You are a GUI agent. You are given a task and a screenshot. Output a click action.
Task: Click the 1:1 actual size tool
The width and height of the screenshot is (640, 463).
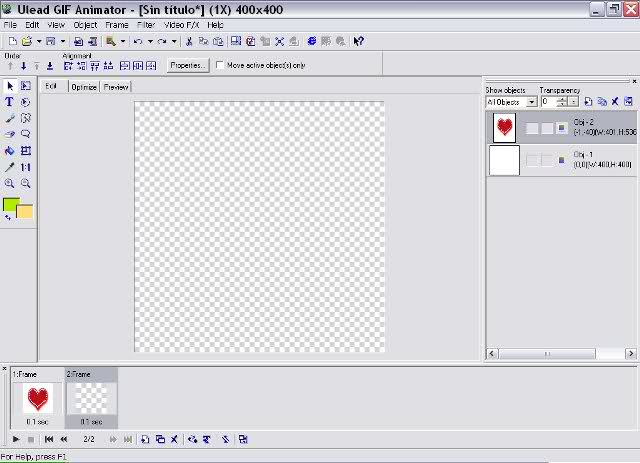26,167
